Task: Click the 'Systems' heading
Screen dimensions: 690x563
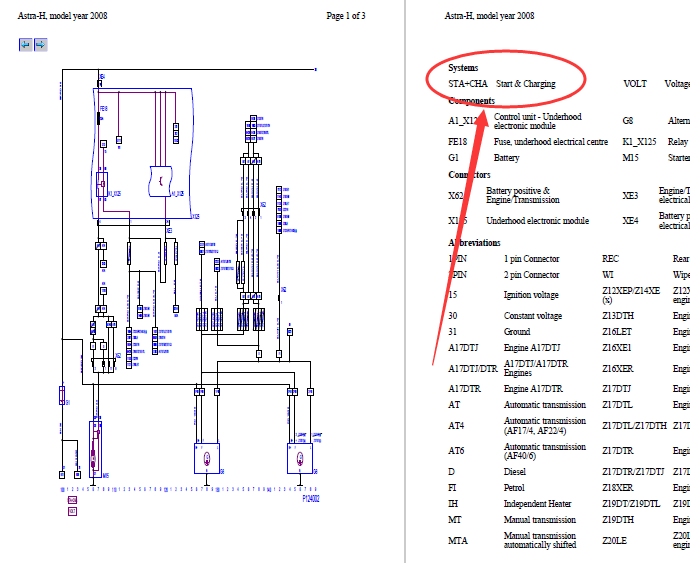Action: [463, 68]
